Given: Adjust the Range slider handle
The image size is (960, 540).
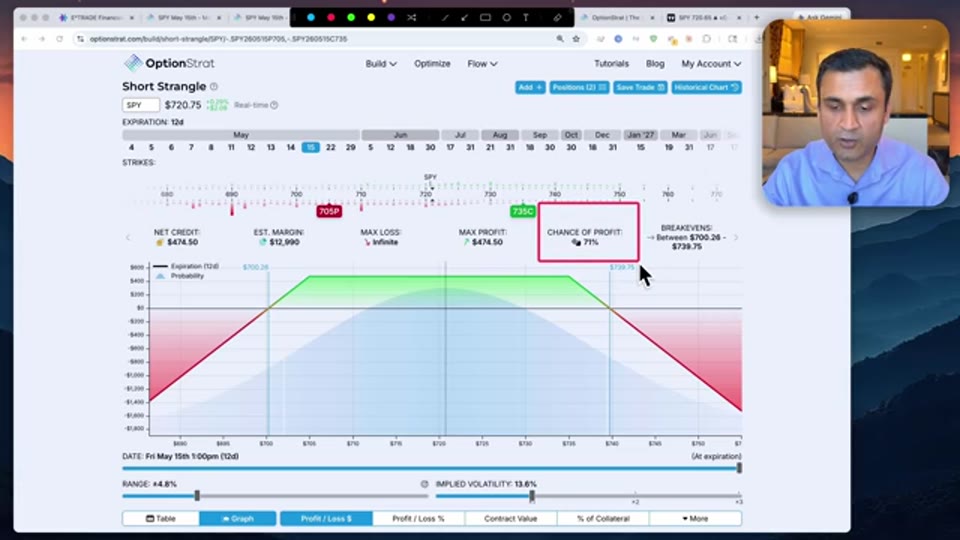Looking at the screenshot, I should 197,495.
